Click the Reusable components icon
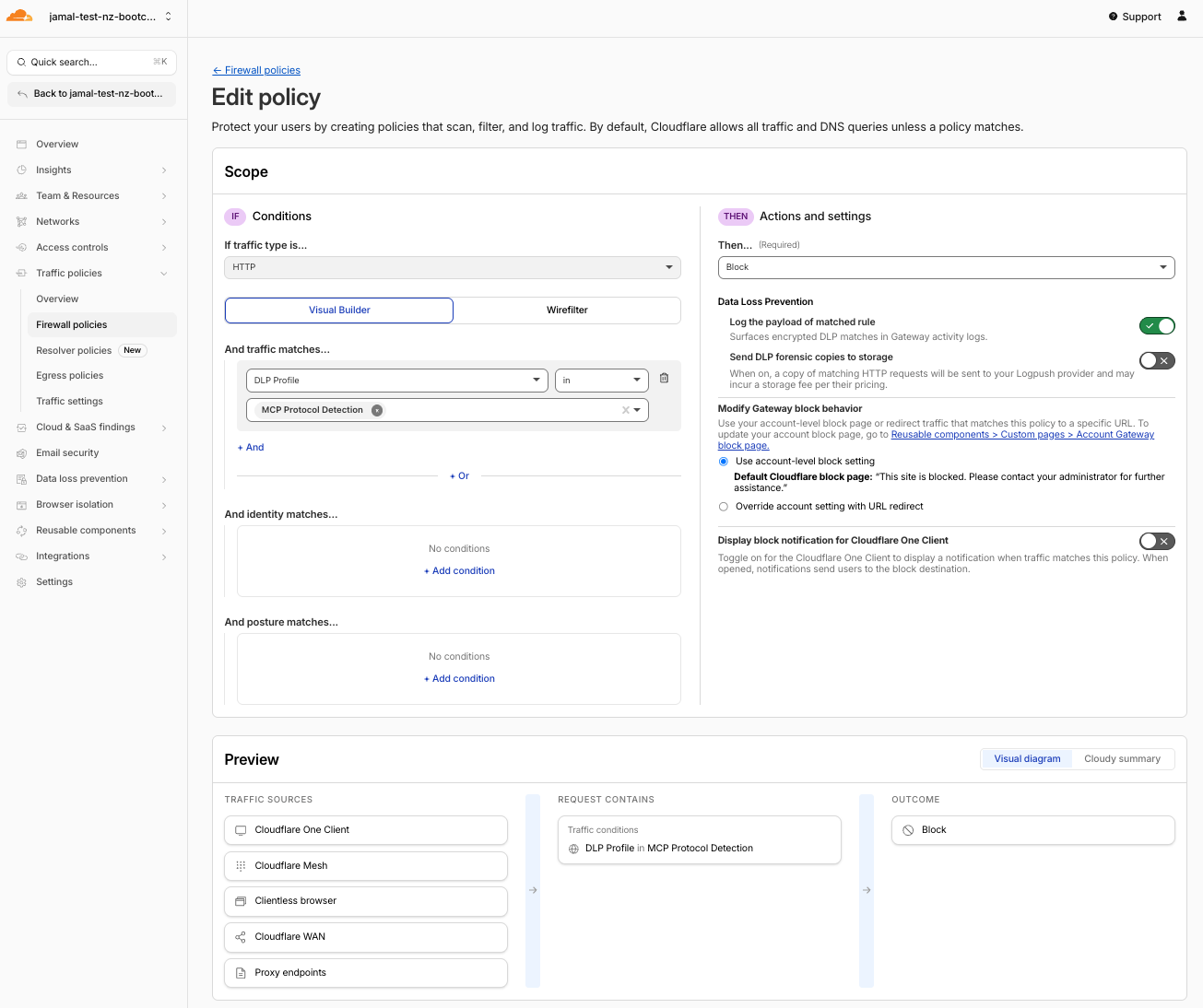 point(21,531)
